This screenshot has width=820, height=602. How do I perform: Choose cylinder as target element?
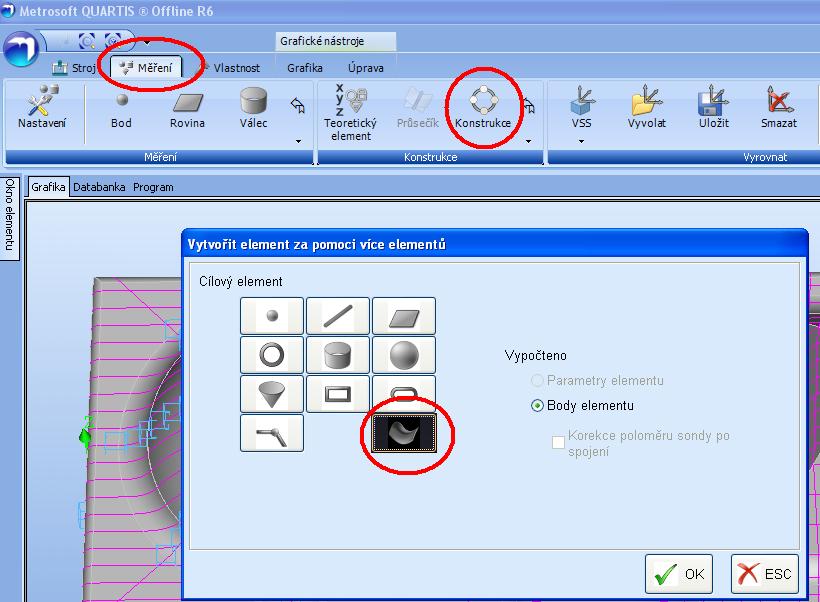tap(338, 355)
